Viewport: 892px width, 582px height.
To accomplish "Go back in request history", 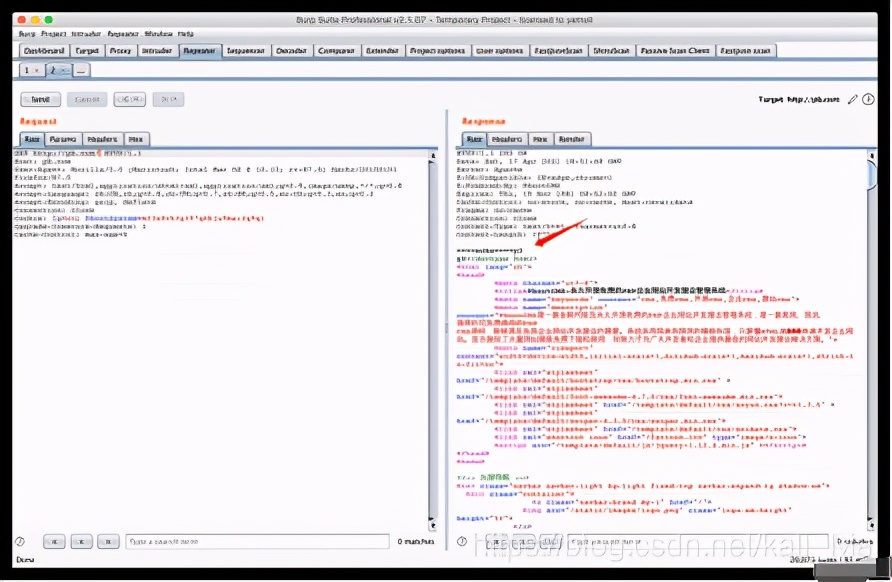I will 129,99.
